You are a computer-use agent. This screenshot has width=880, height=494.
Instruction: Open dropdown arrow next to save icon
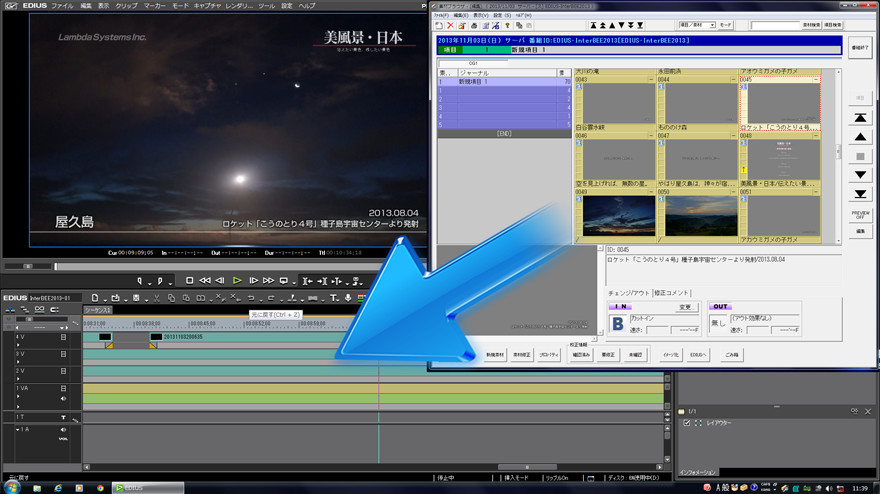tap(146, 299)
